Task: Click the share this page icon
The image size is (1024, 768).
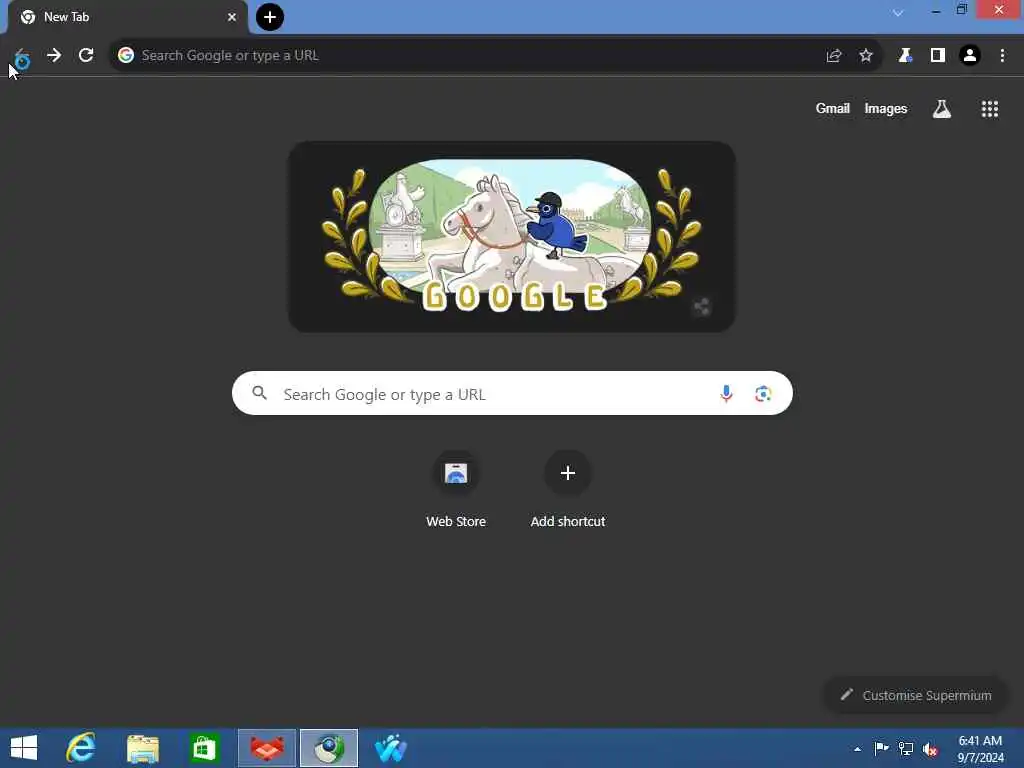Action: click(833, 56)
